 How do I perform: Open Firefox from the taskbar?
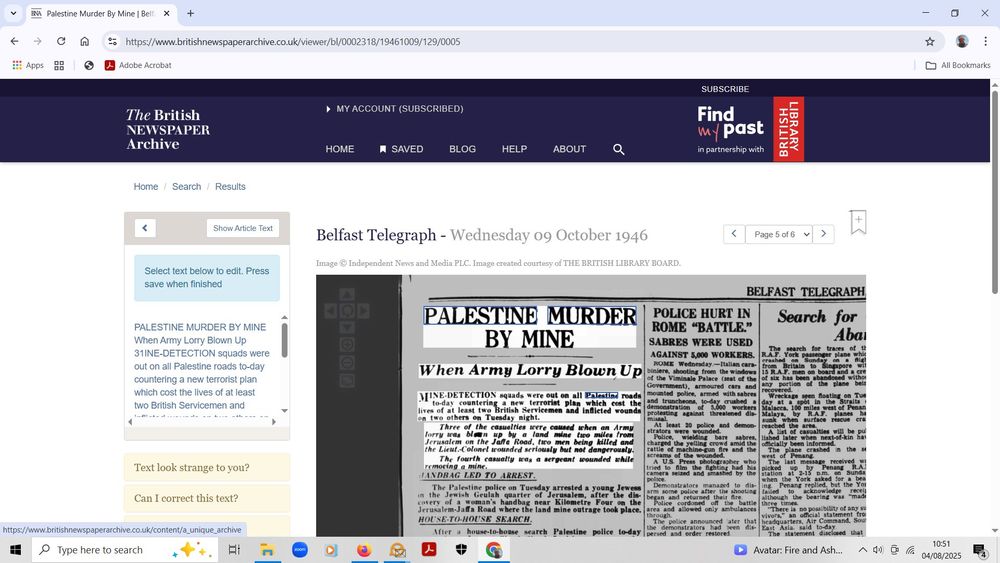click(364, 550)
